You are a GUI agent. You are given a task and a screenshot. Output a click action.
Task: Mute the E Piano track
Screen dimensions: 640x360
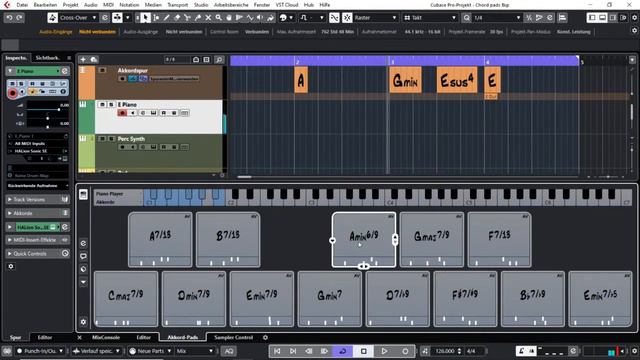(102, 104)
